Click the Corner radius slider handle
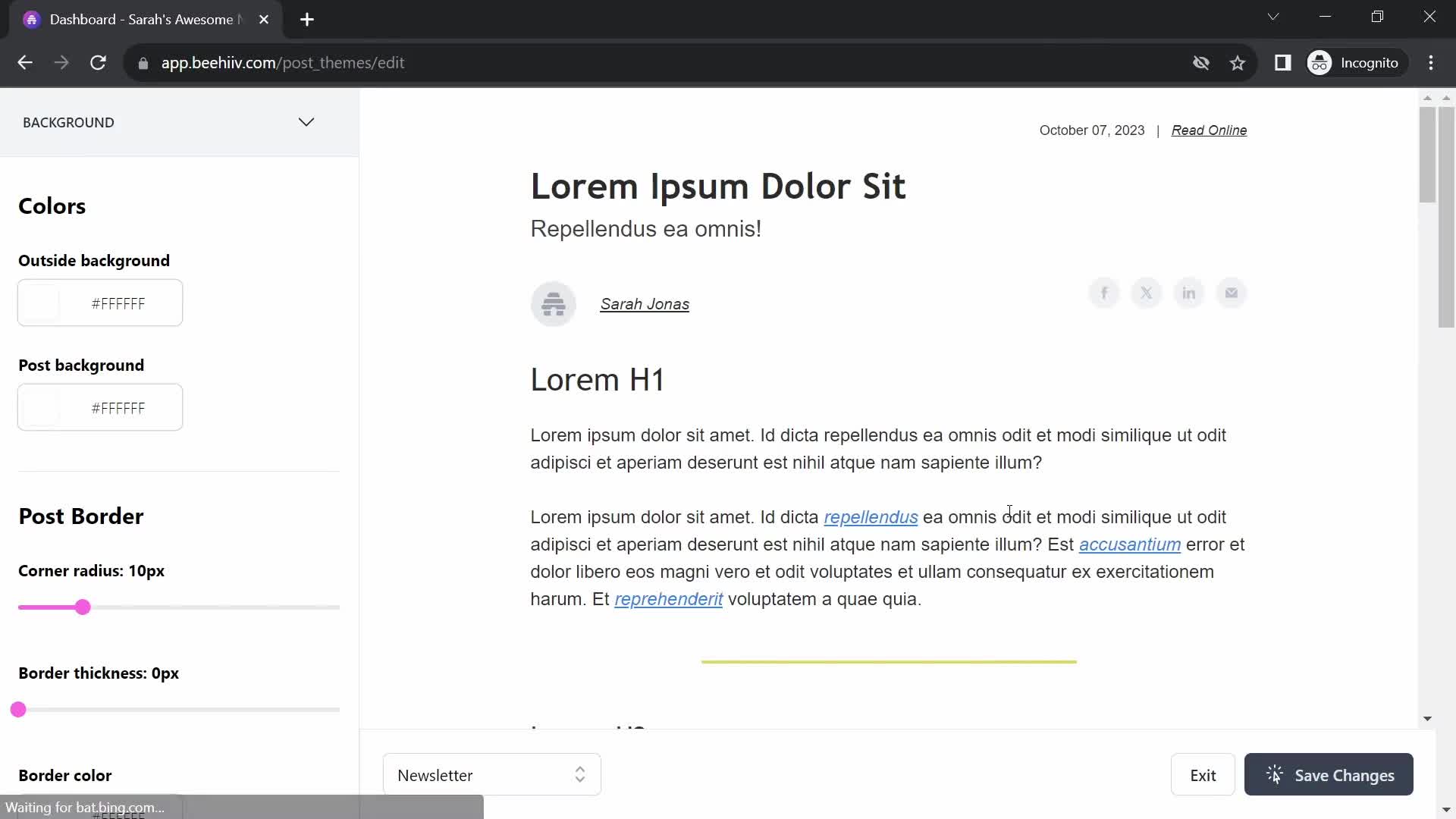The image size is (1456, 819). click(83, 607)
